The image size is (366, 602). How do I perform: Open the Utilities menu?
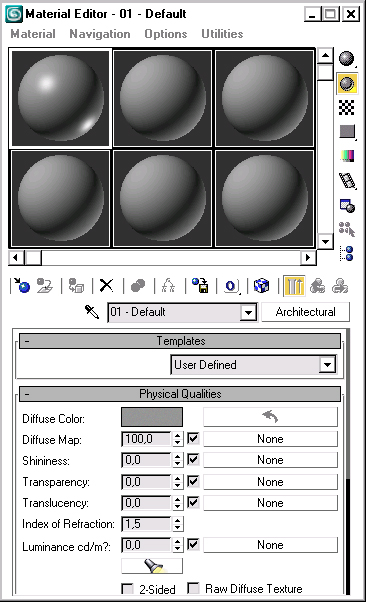(222, 34)
